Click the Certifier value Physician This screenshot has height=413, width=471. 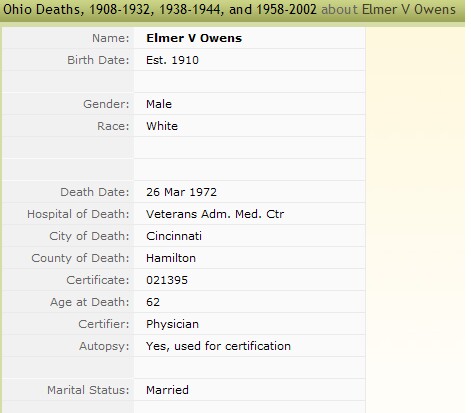[172, 324]
